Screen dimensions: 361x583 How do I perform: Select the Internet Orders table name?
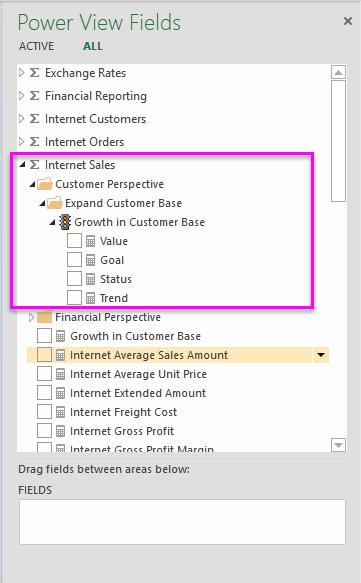(x=84, y=142)
